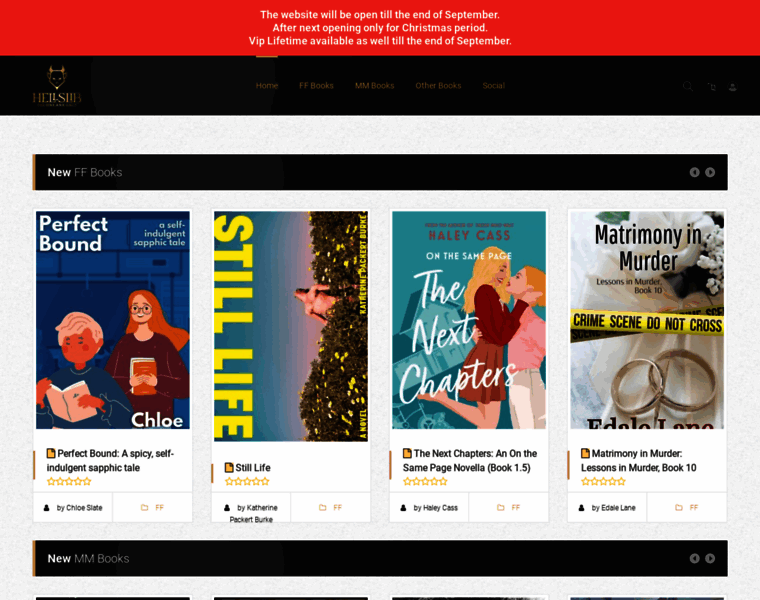760x600 pixels.
Task: Open Perfect Bound book title link
Action: [x=111, y=460]
